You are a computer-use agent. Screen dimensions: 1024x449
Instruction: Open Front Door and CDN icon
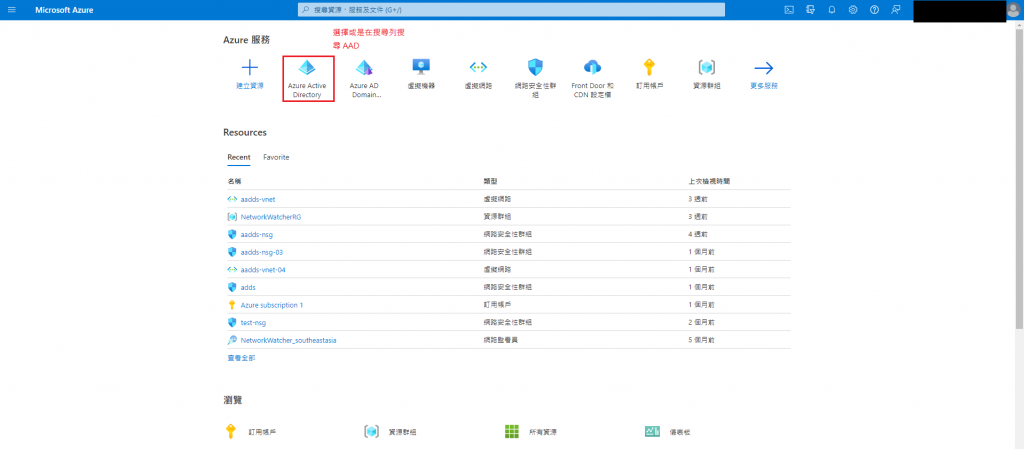click(x=592, y=67)
